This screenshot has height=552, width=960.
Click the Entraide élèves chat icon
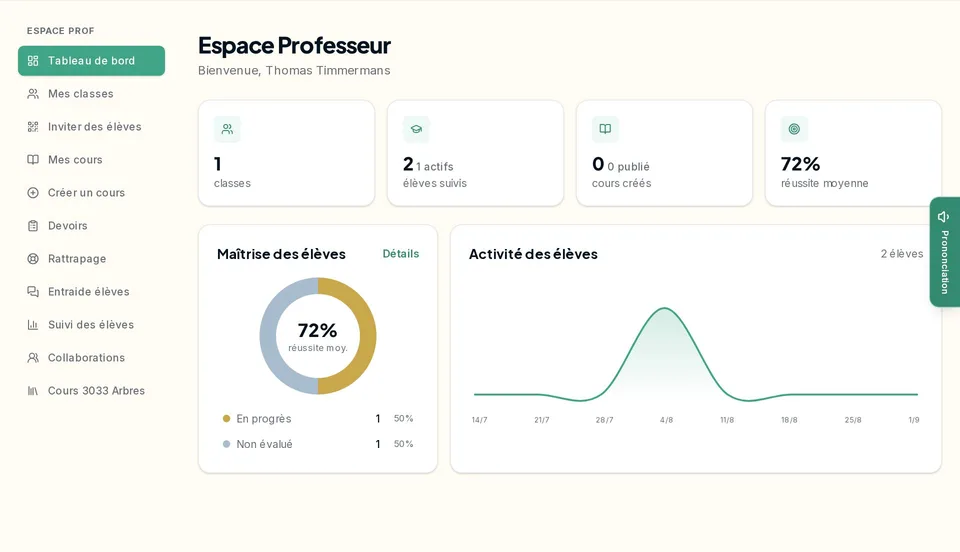(33, 292)
